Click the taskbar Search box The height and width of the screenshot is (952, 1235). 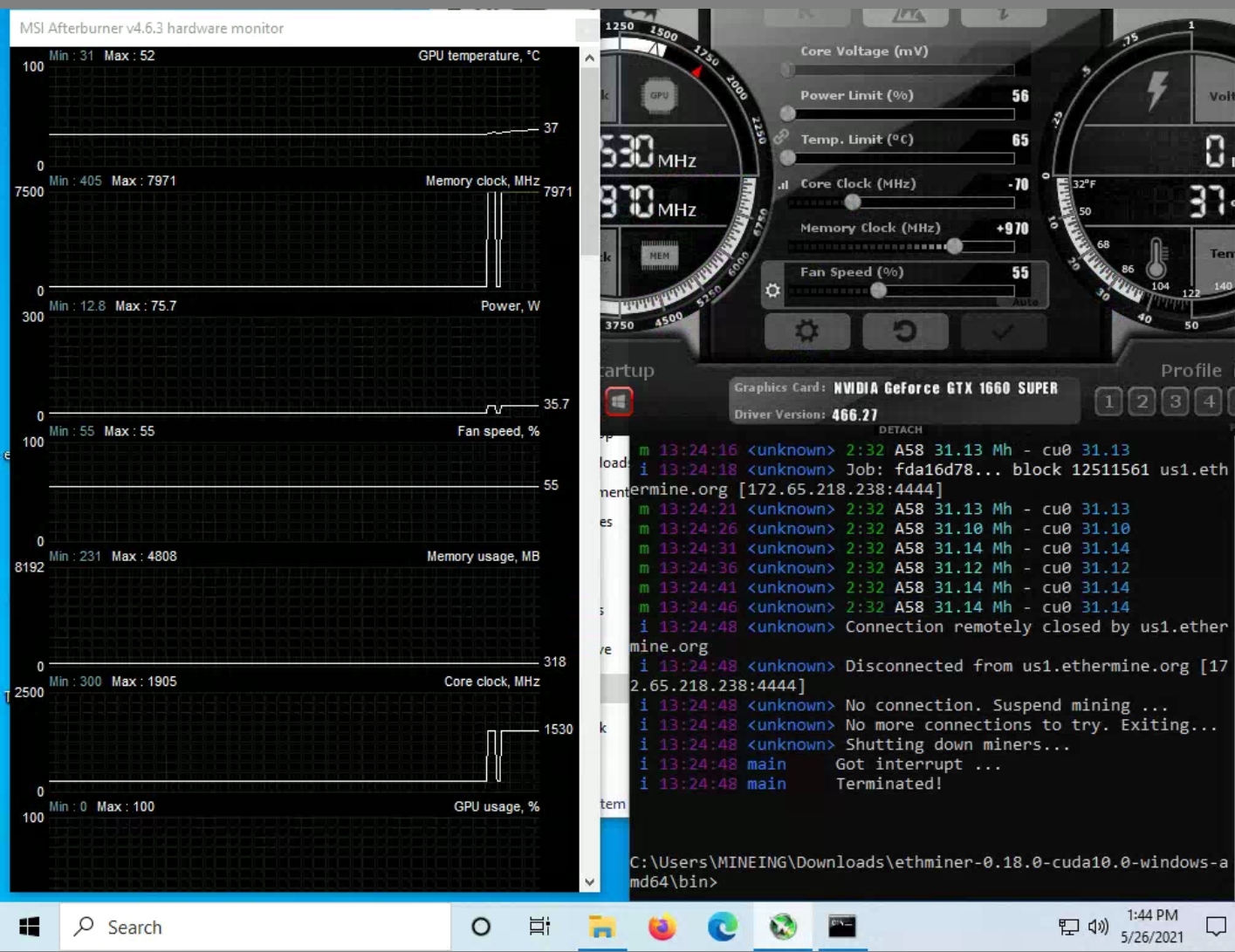pos(255,927)
